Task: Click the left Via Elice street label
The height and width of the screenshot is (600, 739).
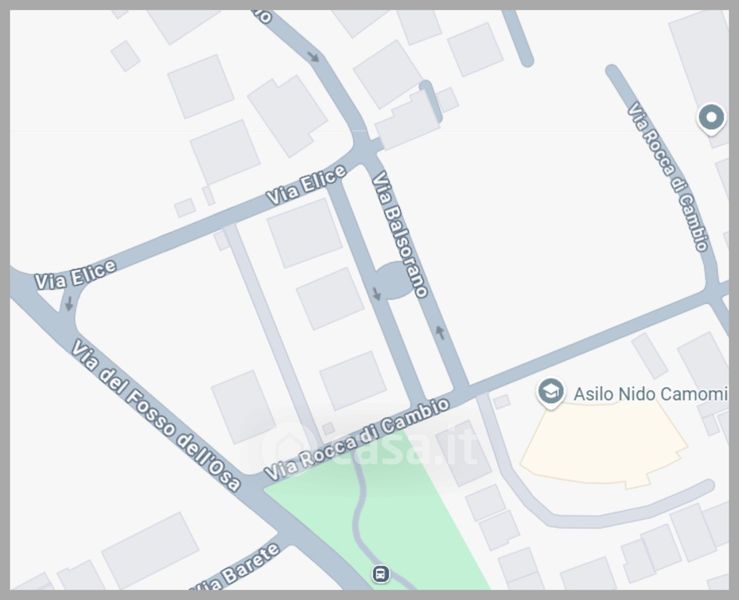Action: pos(75,275)
